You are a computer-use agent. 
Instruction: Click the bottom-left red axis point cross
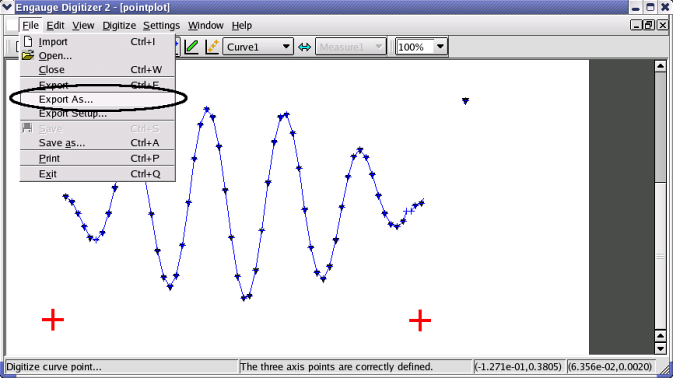click(x=53, y=320)
